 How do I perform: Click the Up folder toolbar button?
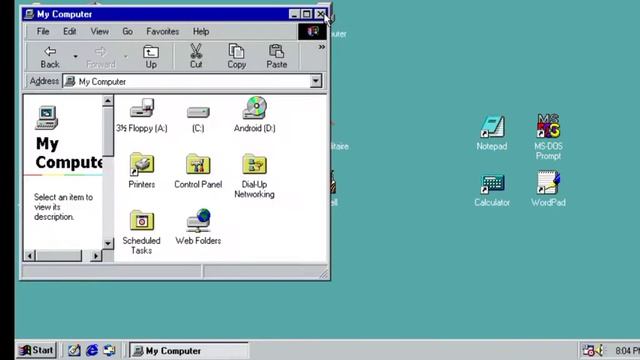pos(151,57)
